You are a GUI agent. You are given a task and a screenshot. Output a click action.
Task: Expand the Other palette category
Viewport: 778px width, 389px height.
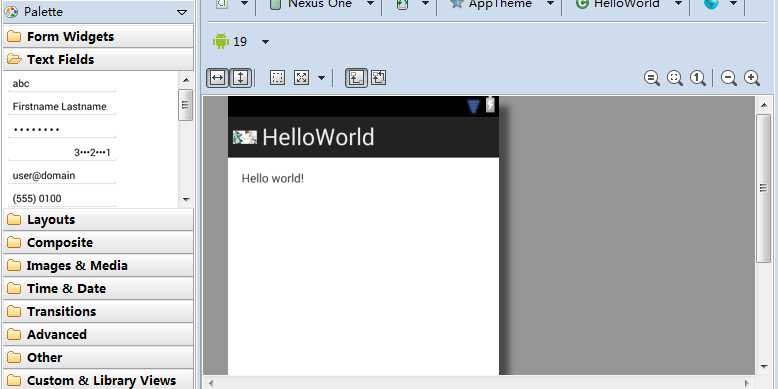click(98, 357)
